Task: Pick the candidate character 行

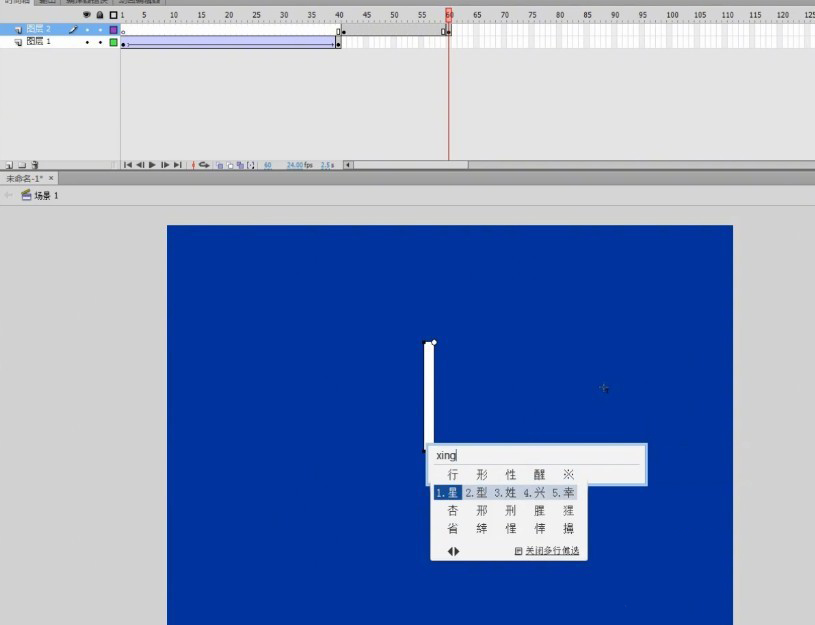Action: pos(453,475)
